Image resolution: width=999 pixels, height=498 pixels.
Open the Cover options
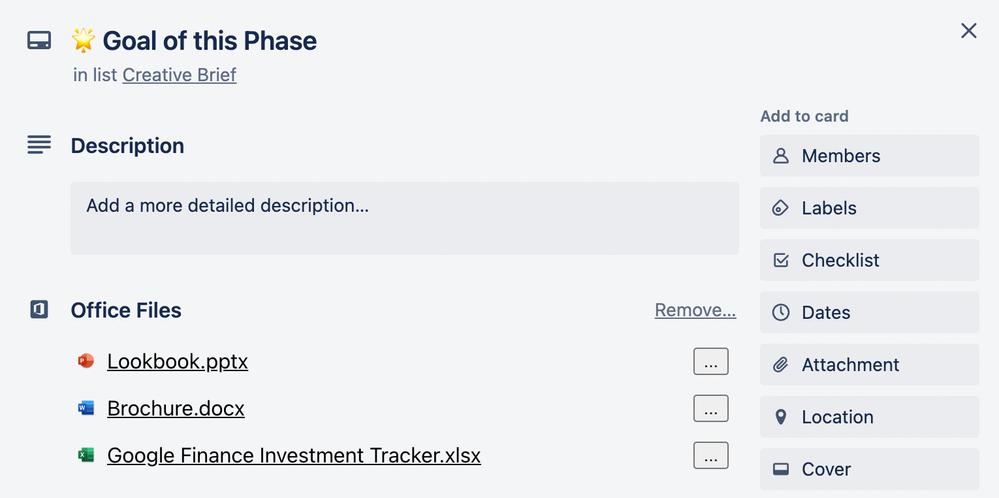point(869,469)
